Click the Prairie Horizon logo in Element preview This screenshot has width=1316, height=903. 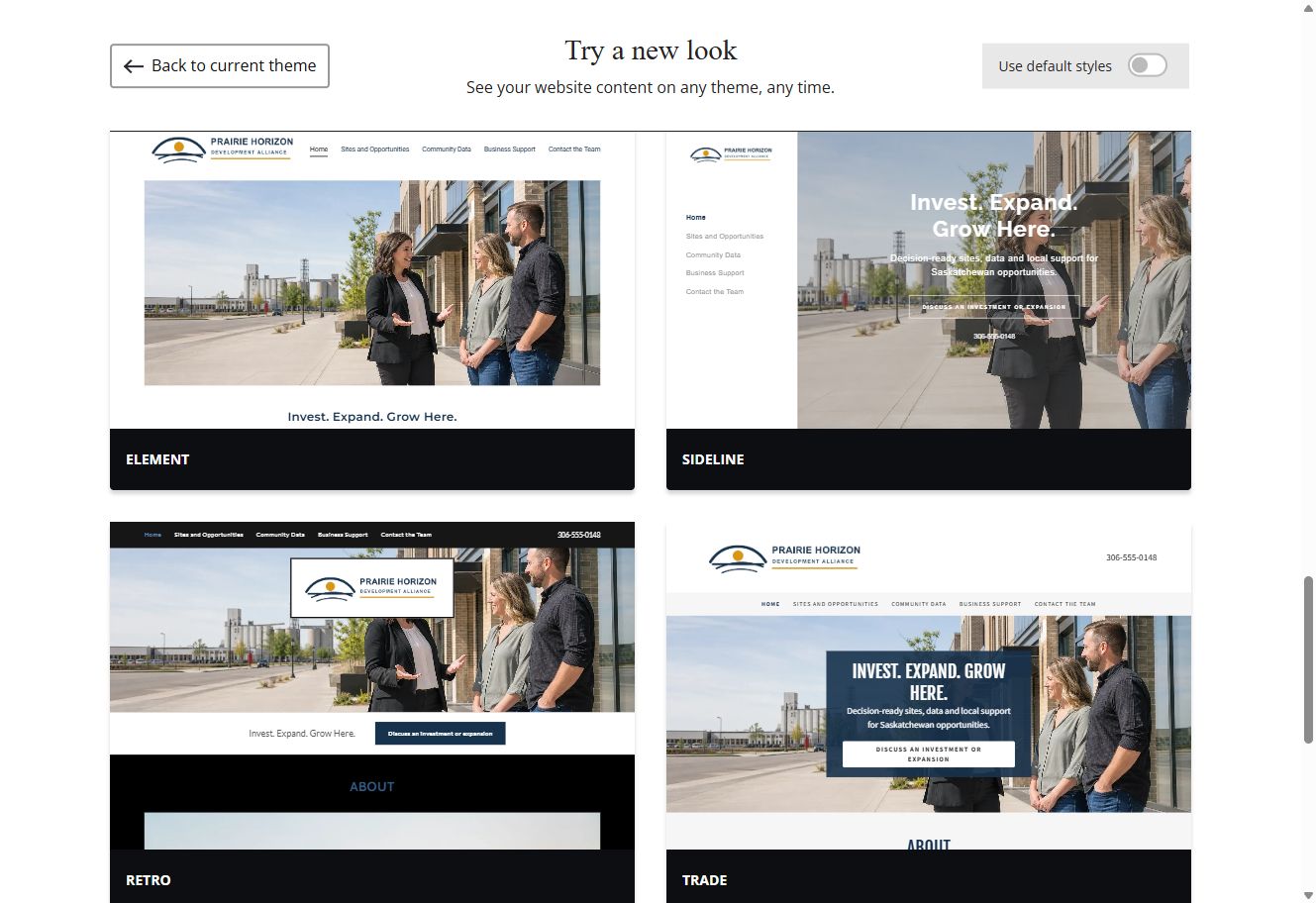(223, 149)
